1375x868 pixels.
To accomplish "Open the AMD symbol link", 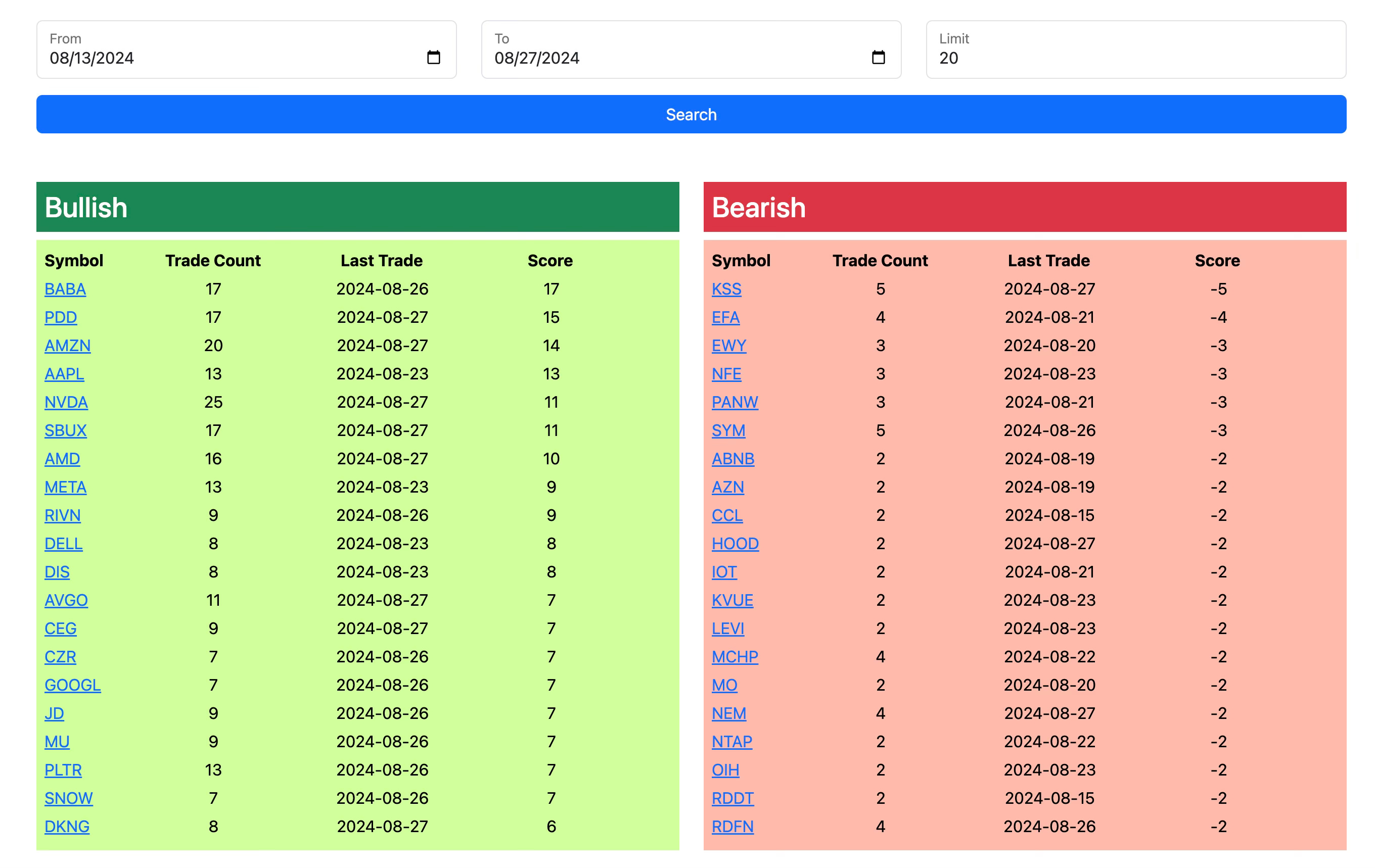I will tap(62, 459).
